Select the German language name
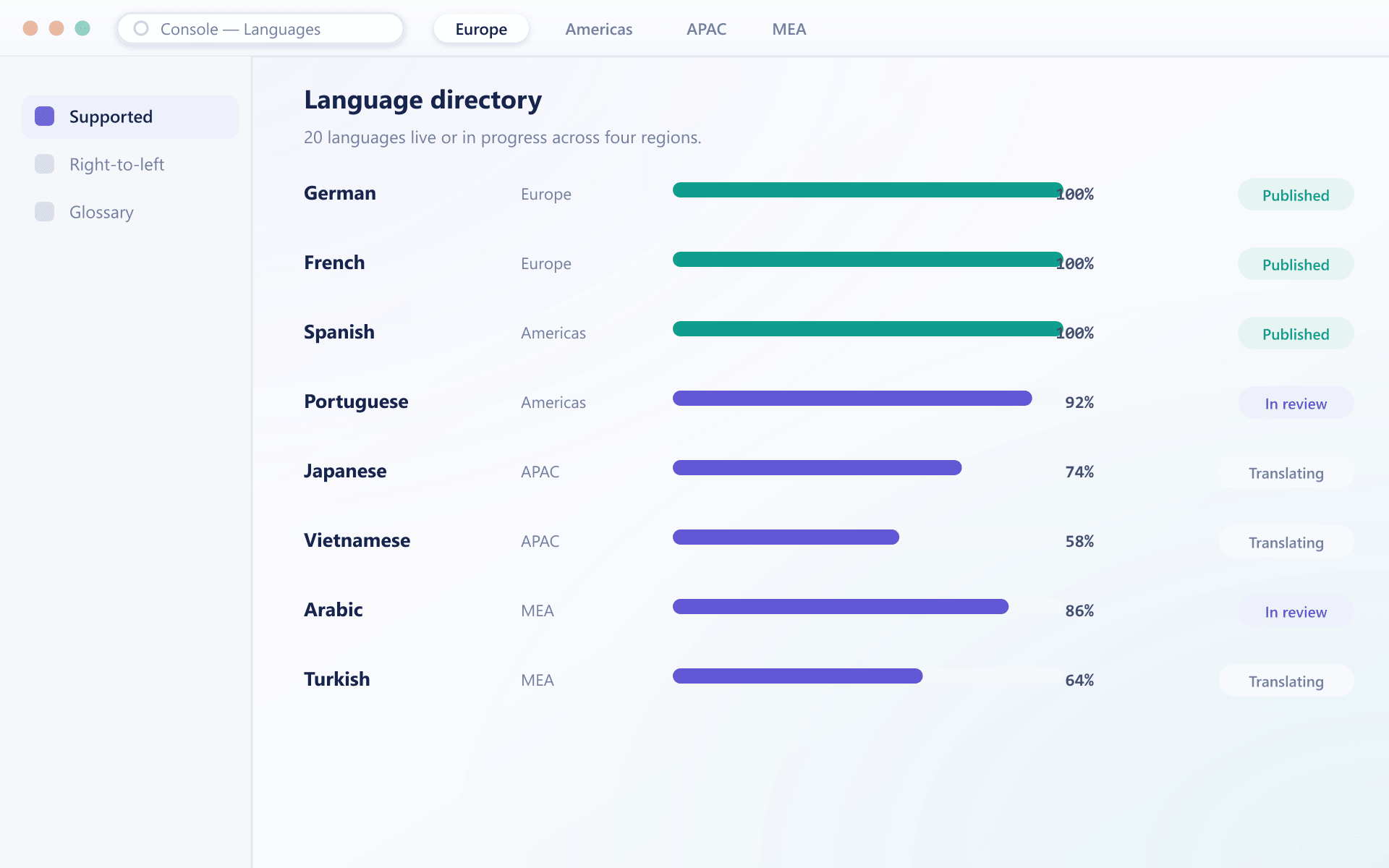The image size is (1389, 868). 340,193
